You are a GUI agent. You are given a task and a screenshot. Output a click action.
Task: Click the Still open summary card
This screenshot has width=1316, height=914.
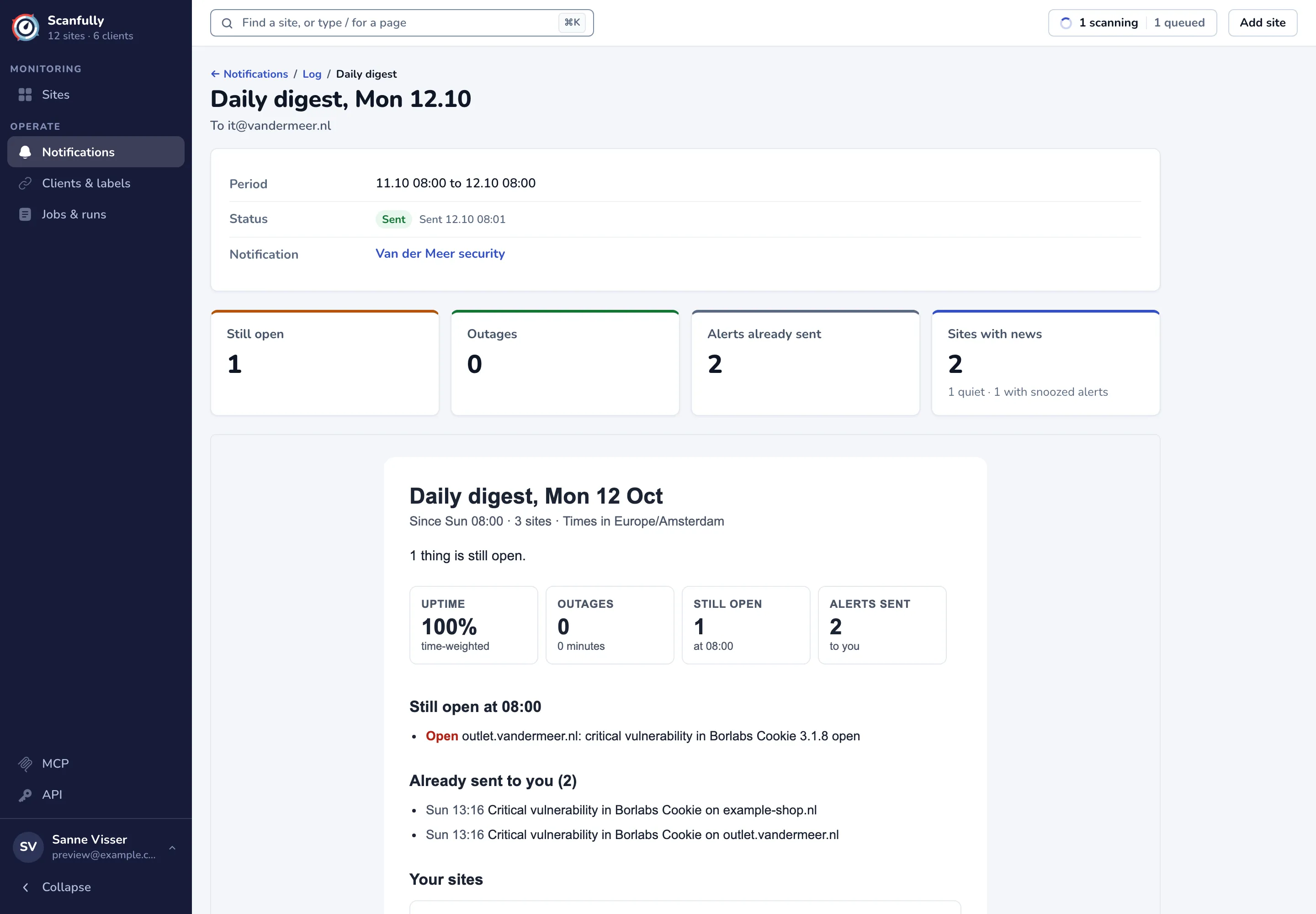(325, 362)
